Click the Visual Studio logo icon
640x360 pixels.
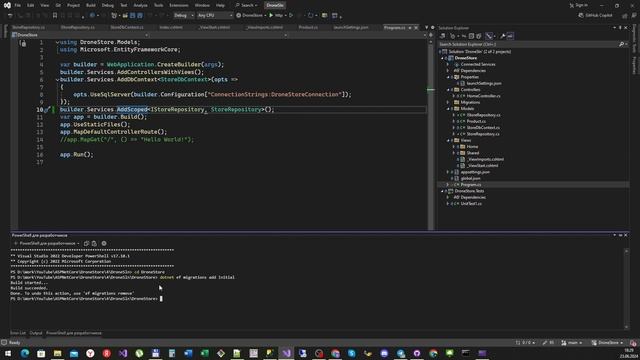point(7,5)
